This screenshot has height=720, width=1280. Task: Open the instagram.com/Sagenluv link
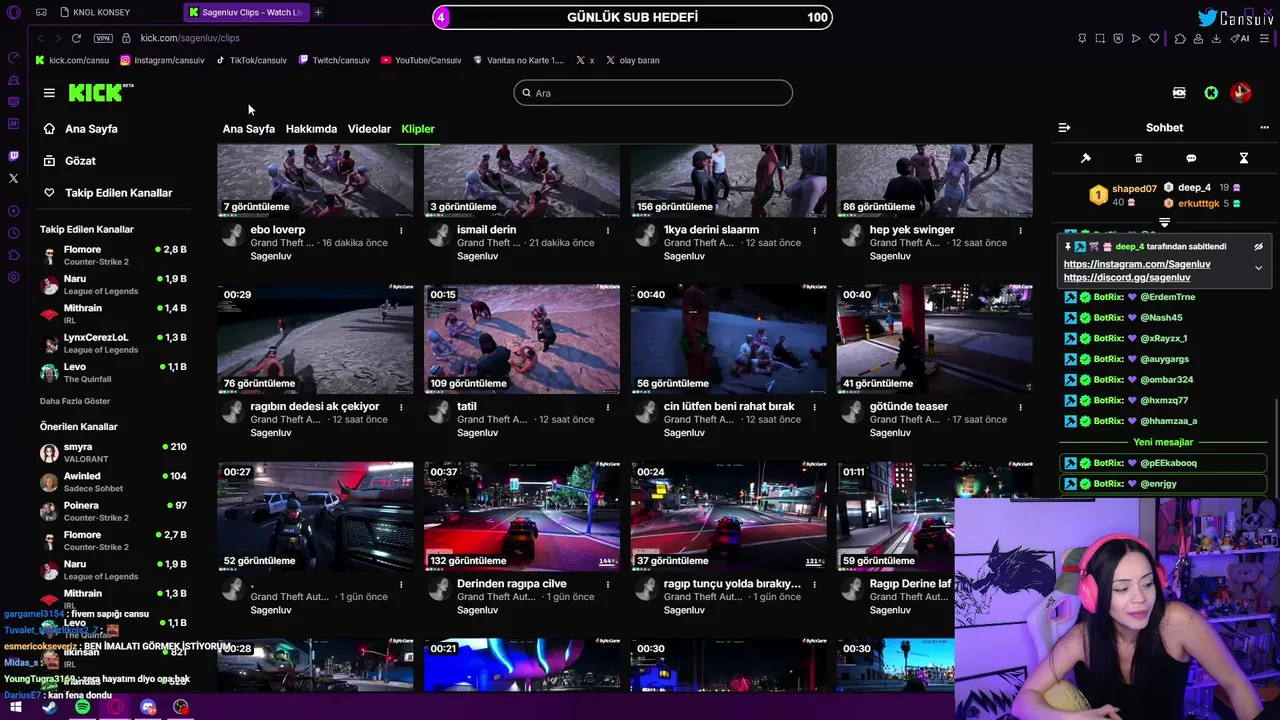[1137, 264]
